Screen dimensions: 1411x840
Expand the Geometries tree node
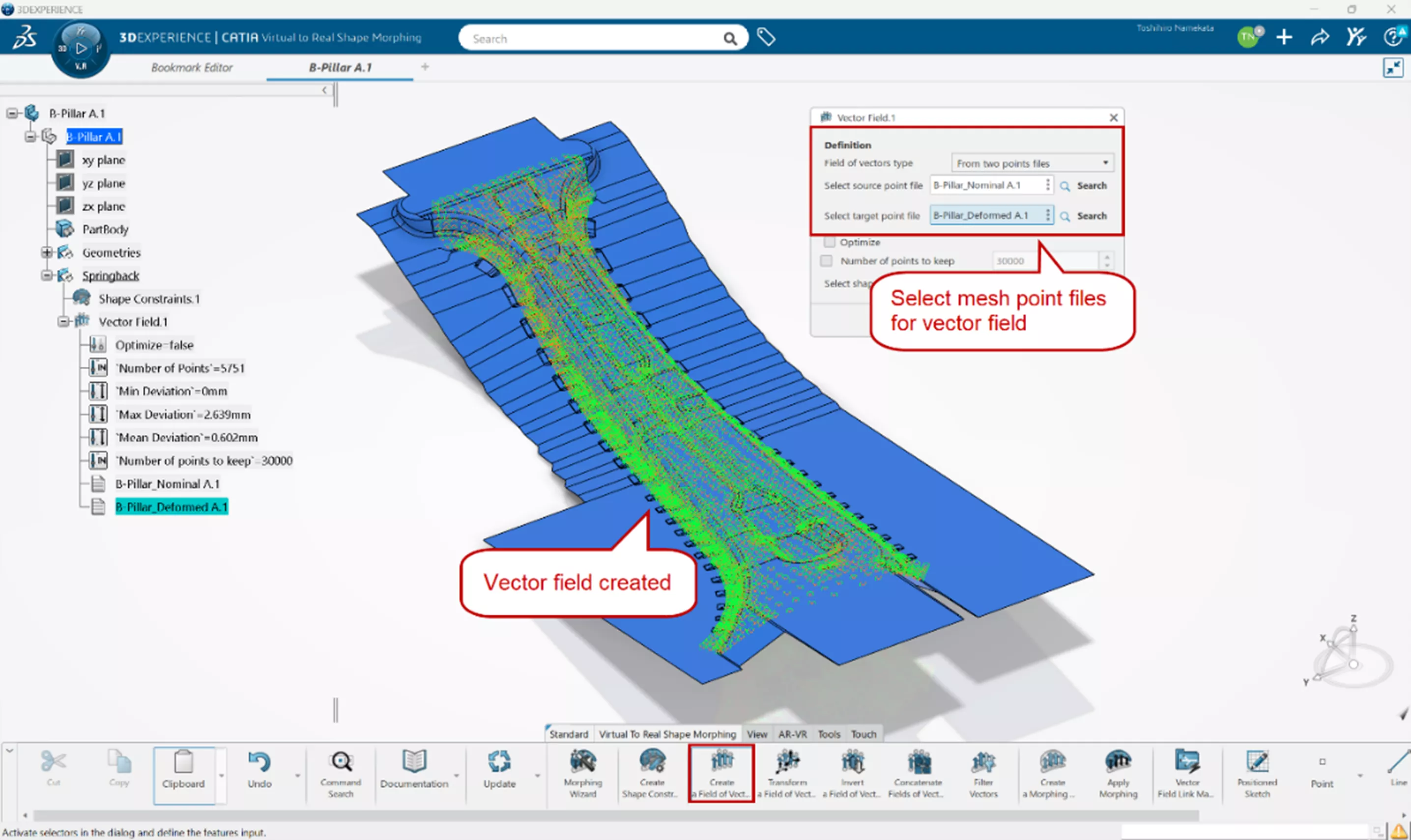pos(47,252)
